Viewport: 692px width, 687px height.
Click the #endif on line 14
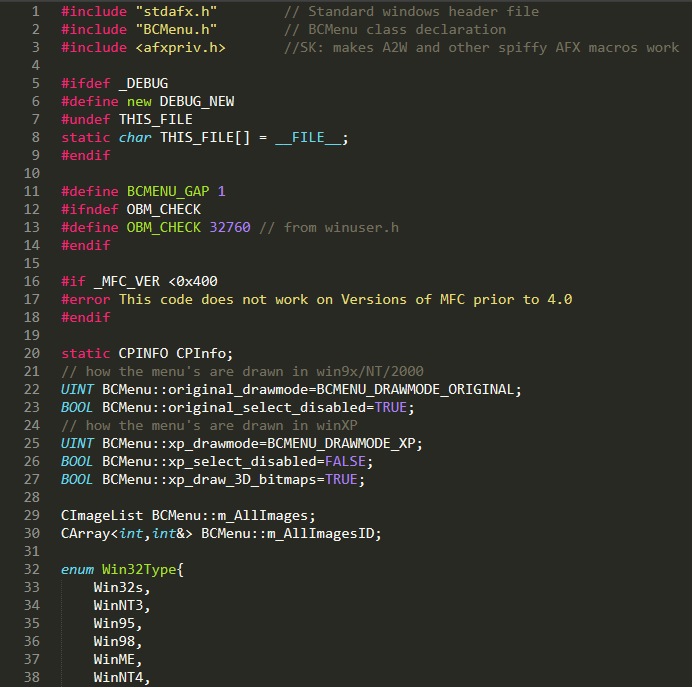click(x=86, y=246)
